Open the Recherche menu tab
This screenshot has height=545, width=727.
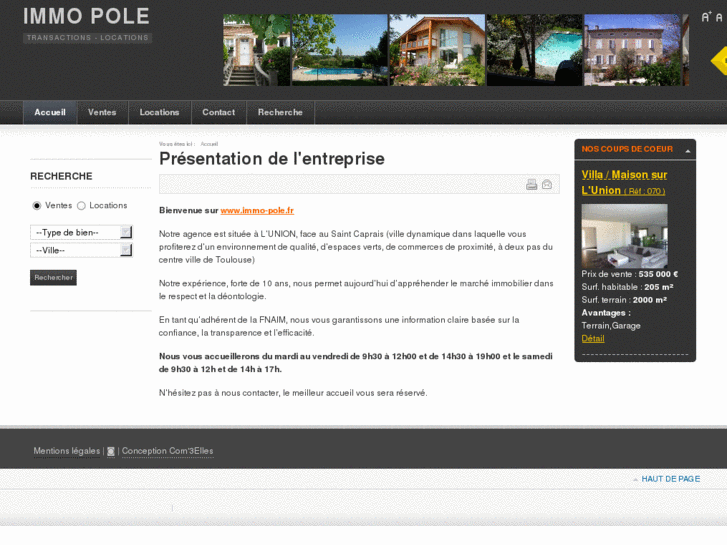pos(280,112)
